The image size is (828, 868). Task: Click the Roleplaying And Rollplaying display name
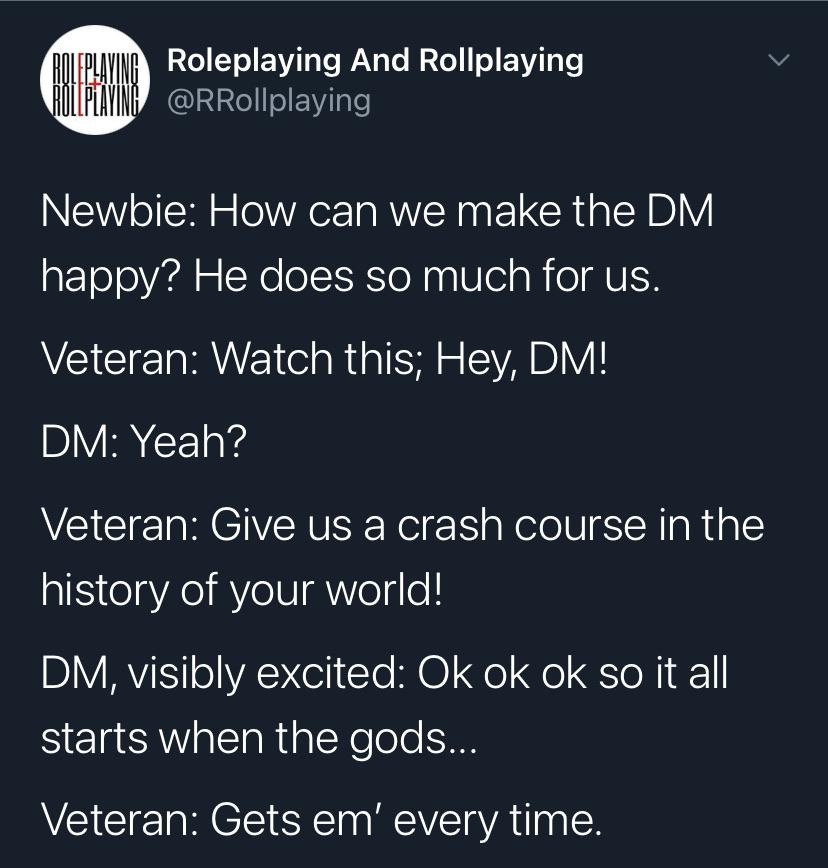(374, 61)
